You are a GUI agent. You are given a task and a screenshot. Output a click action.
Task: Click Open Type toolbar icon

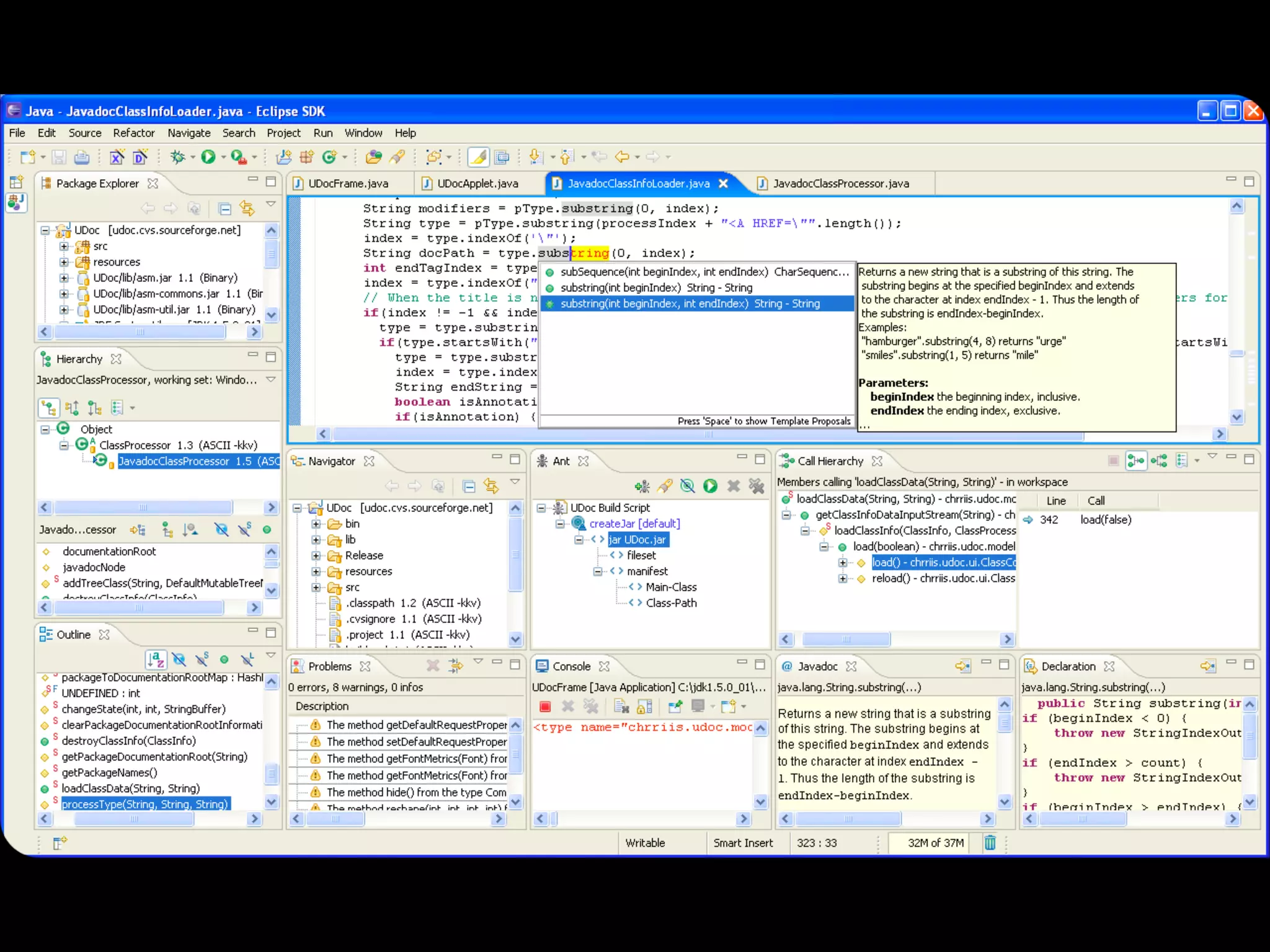click(374, 157)
